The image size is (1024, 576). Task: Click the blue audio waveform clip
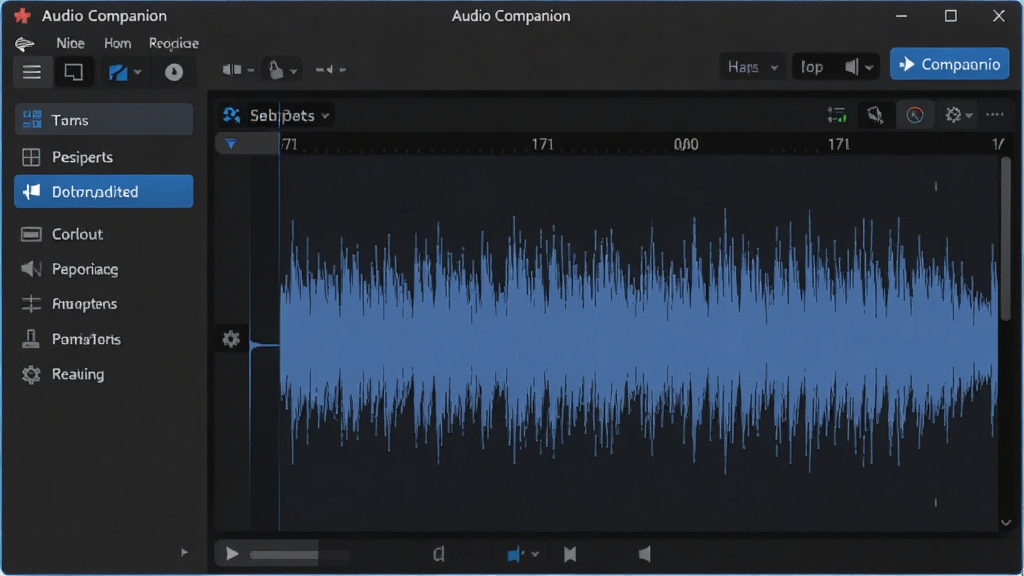[x=639, y=340]
